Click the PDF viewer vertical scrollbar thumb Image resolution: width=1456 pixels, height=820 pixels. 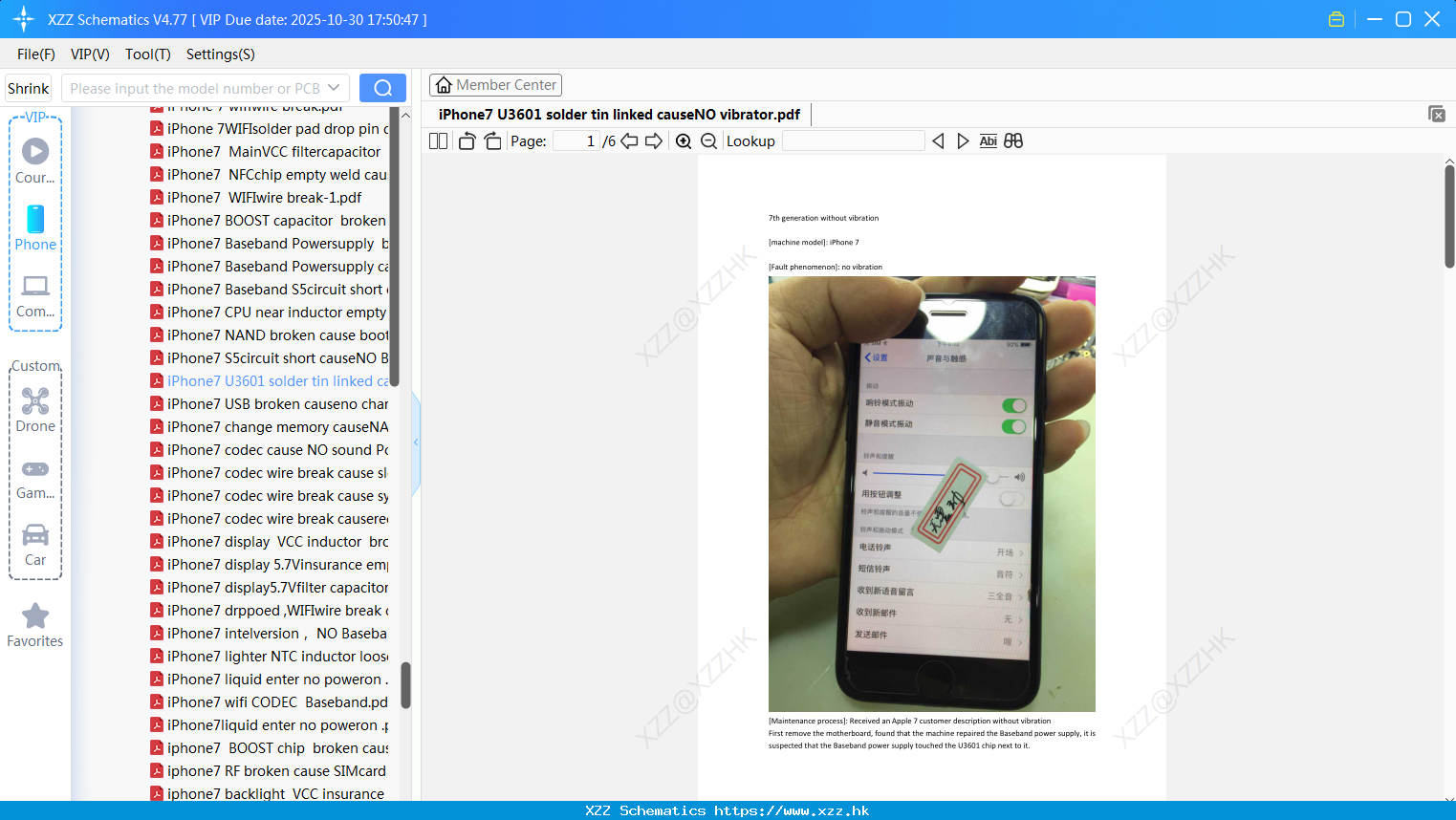click(x=1449, y=216)
